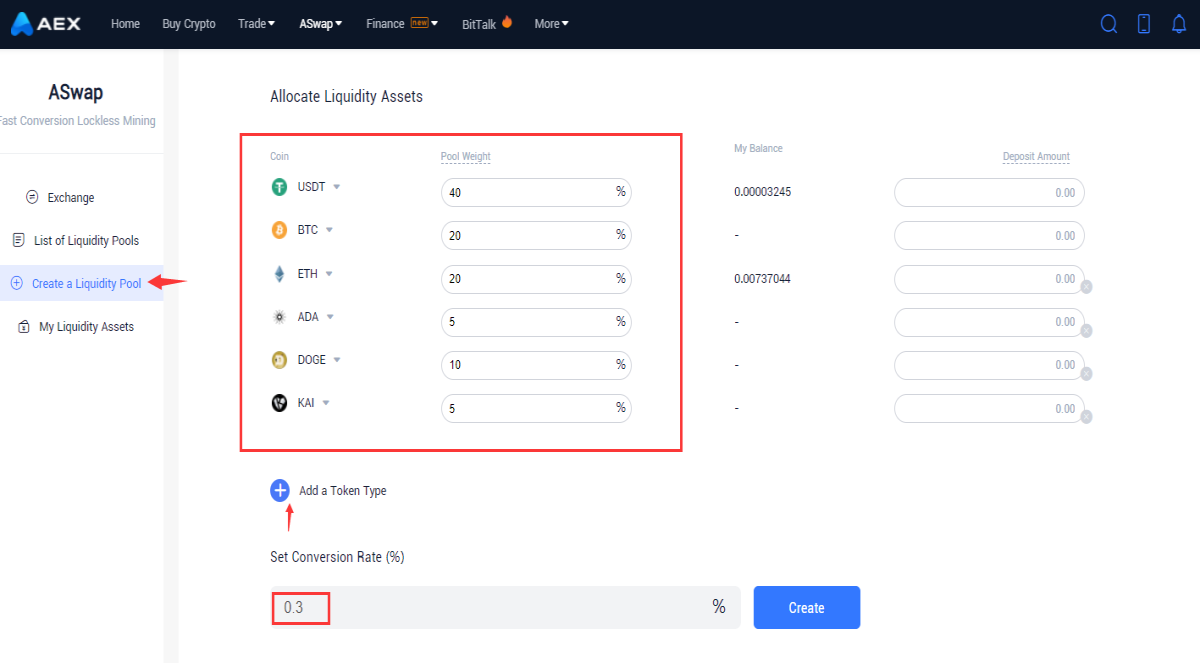Expand the DOGE coin dropdown

tap(337, 360)
